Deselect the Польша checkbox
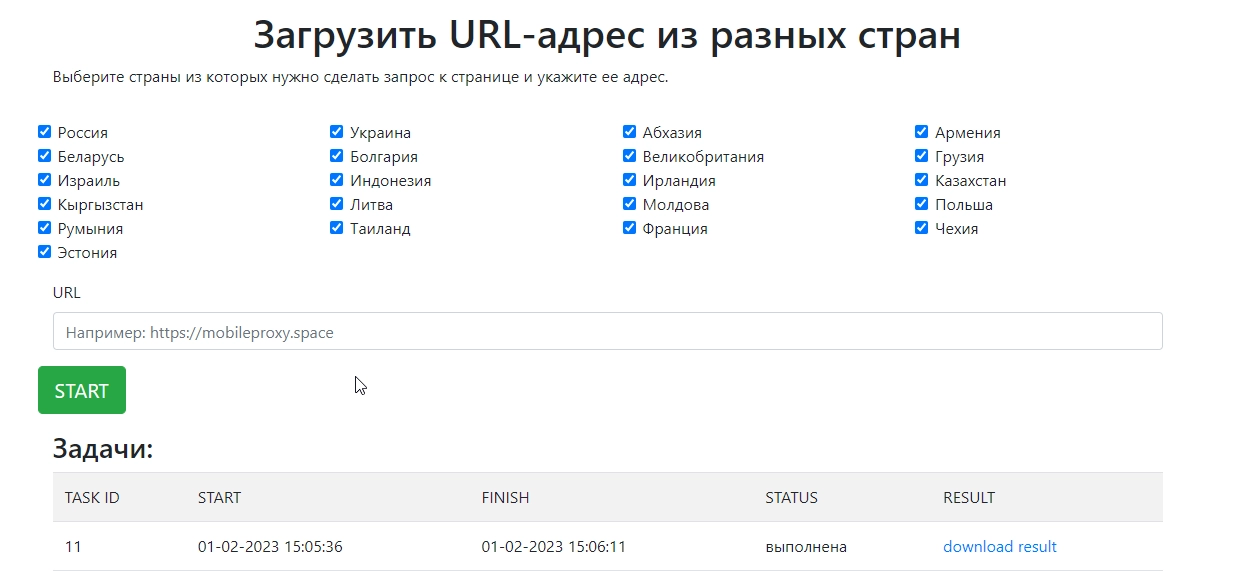Image resolution: width=1245 pixels, height=571 pixels. [x=922, y=204]
